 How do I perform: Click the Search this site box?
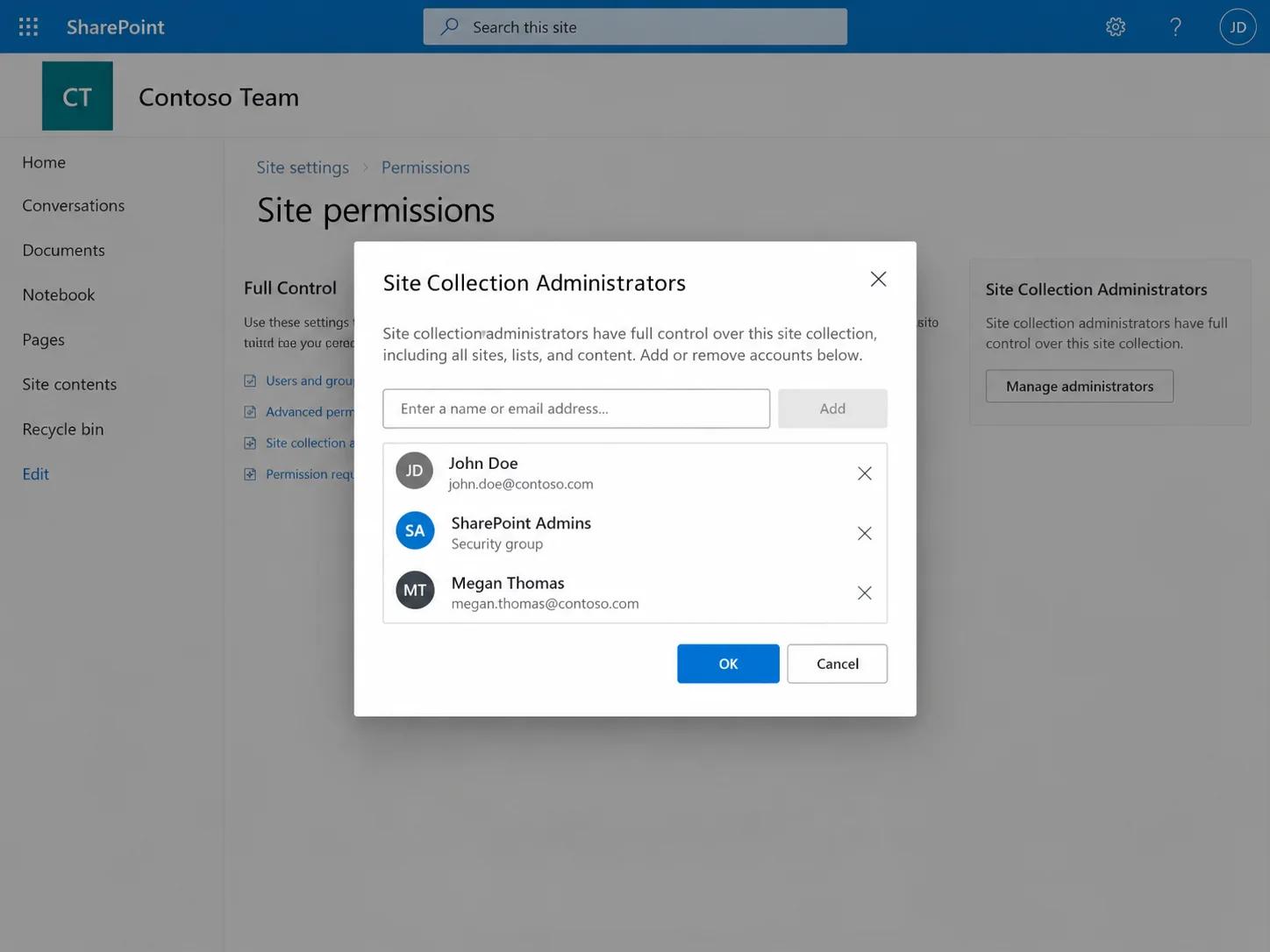(635, 26)
